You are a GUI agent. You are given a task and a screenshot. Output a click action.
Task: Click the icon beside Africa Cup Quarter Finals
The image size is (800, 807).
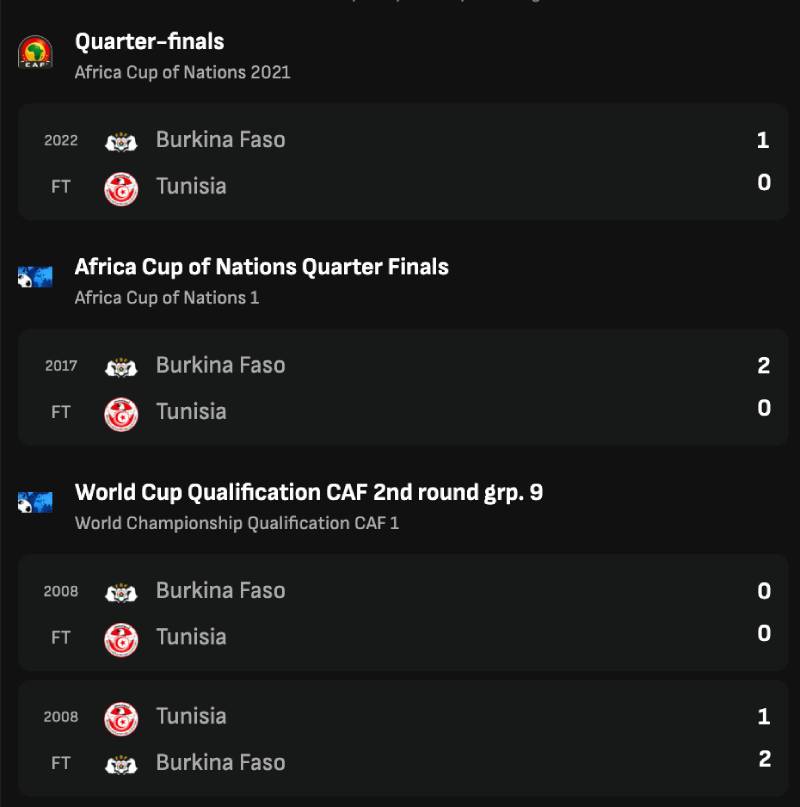pos(35,277)
